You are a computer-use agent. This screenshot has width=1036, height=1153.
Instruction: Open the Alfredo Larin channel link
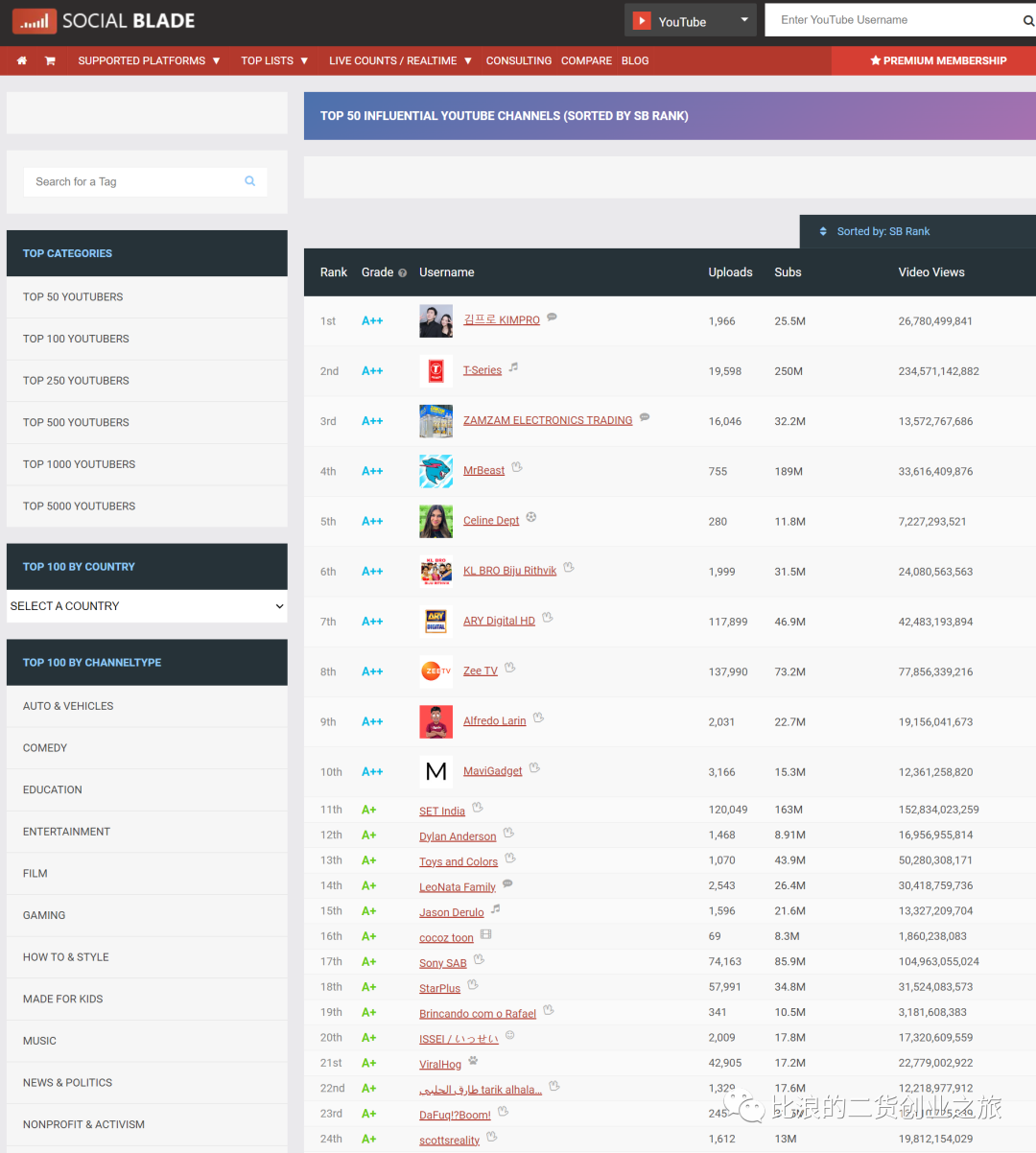pos(495,721)
